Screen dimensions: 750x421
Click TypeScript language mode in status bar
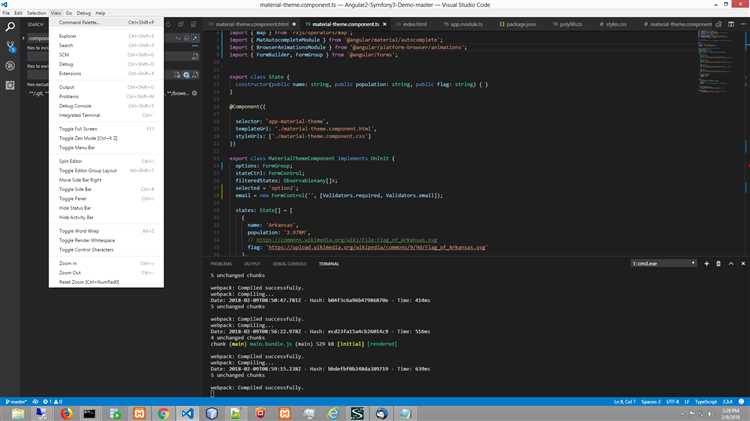pos(706,402)
